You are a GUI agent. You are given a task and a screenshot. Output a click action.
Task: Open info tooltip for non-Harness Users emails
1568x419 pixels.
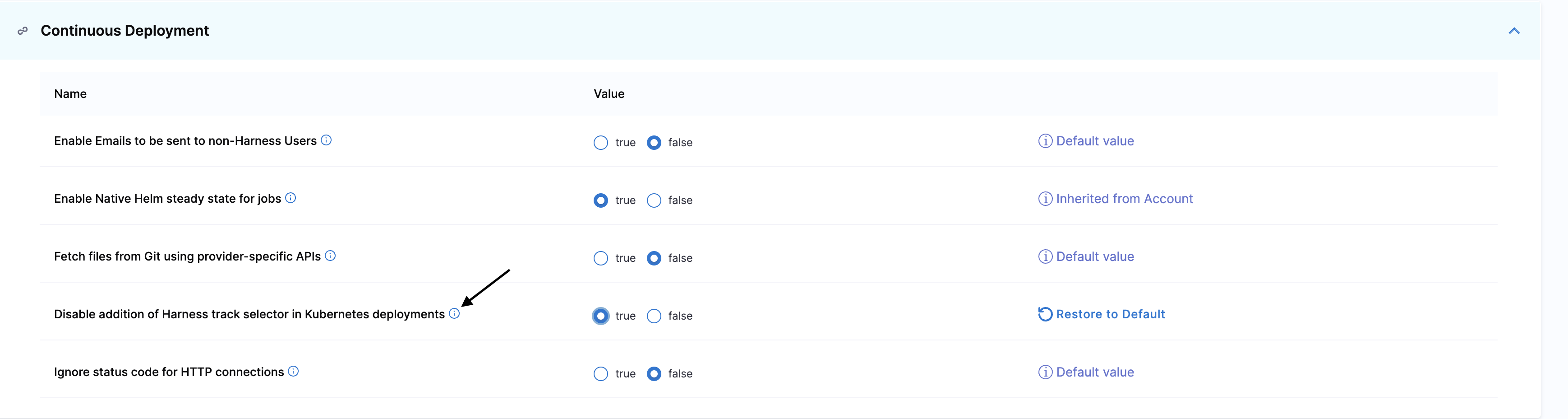click(326, 140)
